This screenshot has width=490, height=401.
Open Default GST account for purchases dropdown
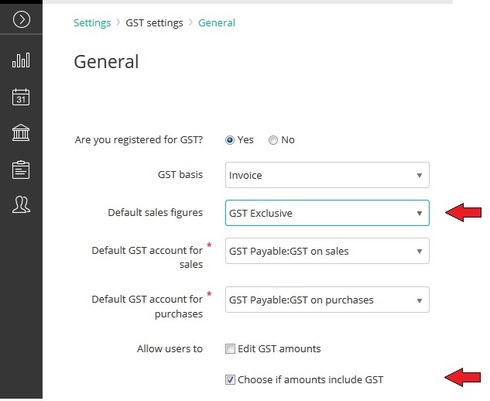coord(327,300)
